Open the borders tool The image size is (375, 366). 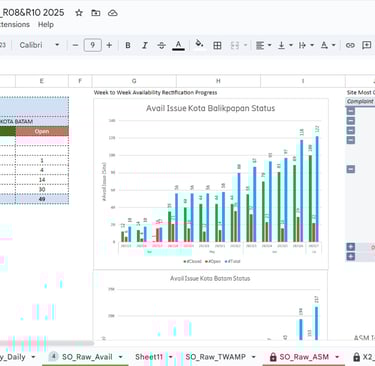(x=217, y=45)
